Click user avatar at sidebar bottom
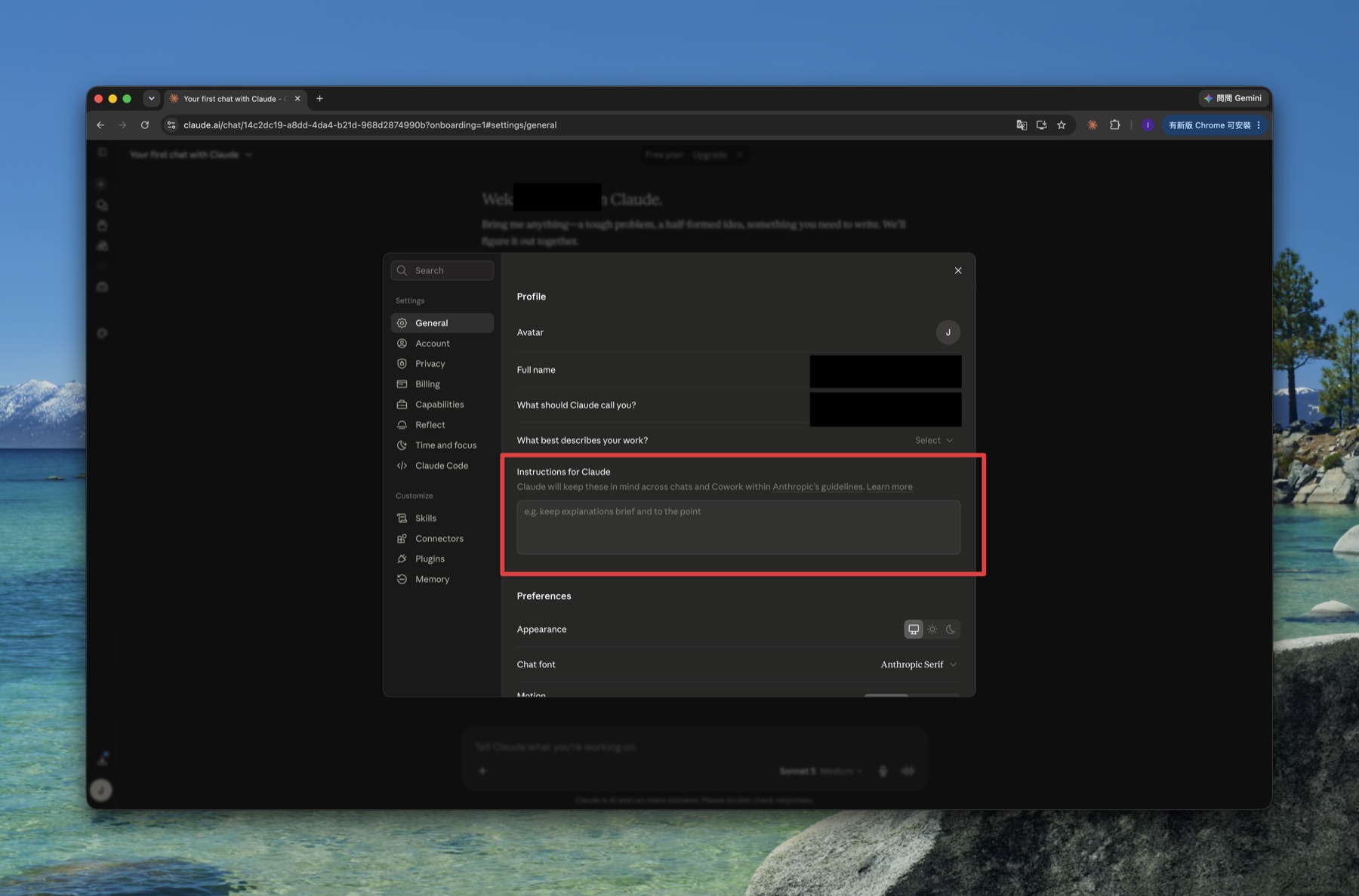Image resolution: width=1359 pixels, height=896 pixels. pyautogui.click(x=101, y=790)
